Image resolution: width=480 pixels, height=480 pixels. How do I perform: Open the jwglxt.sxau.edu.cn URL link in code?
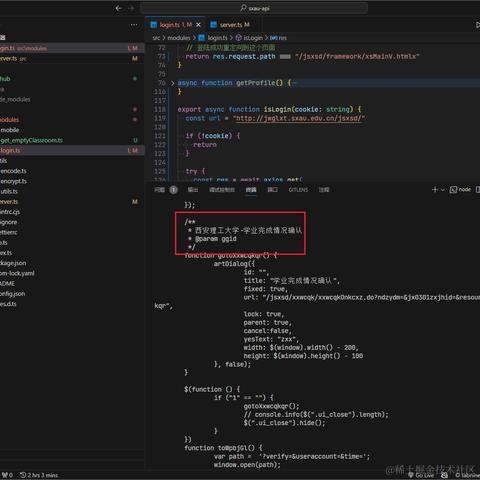[x=299, y=118]
